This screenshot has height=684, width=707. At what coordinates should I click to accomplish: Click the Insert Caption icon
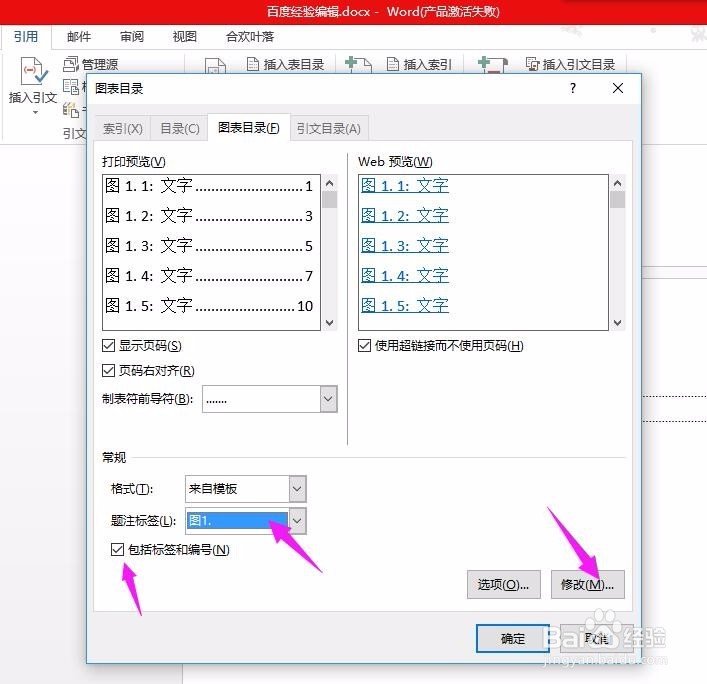(x=216, y=65)
